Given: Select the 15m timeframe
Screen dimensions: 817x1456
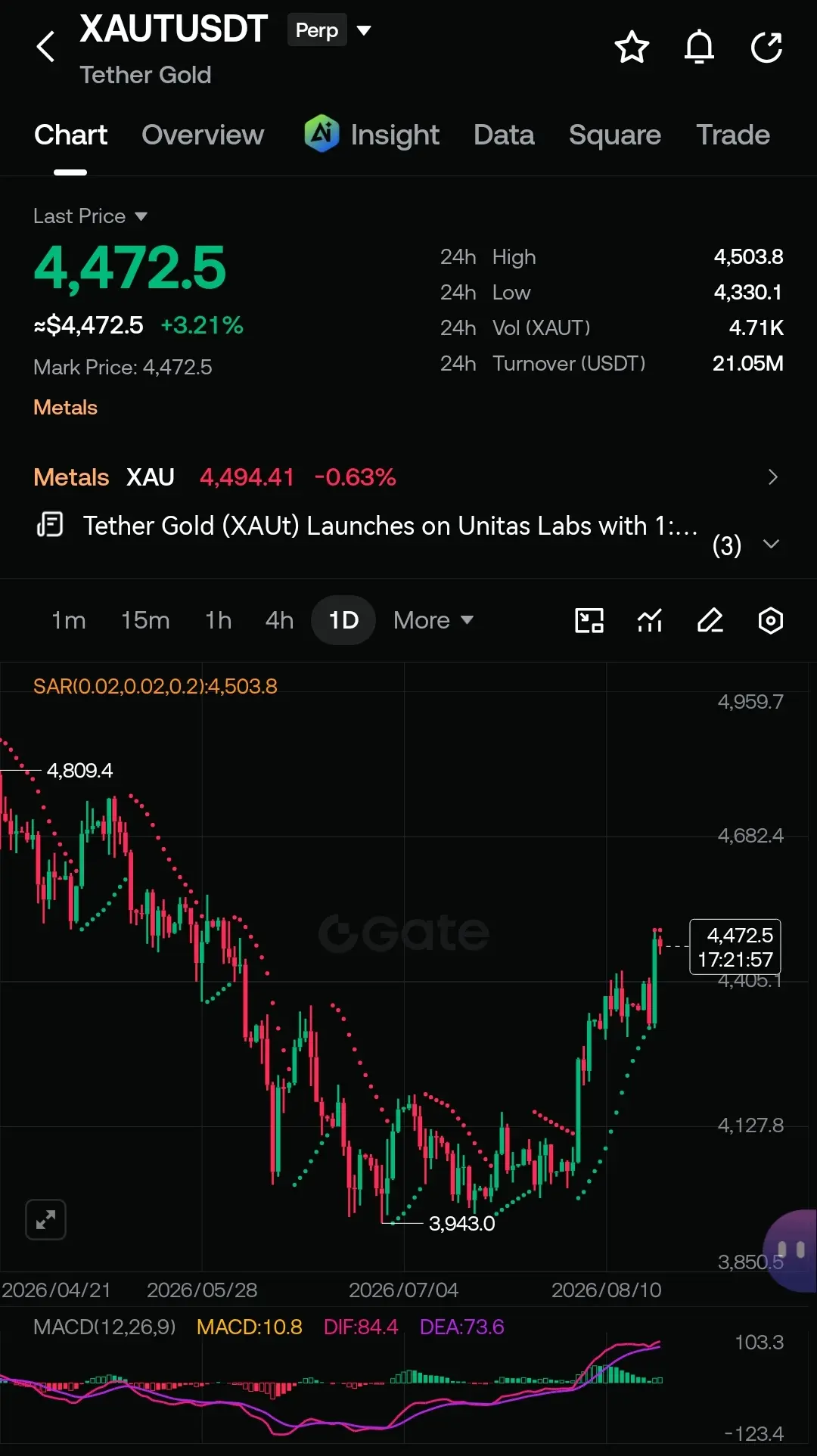Looking at the screenshot, I should click(x=145, y=620).
